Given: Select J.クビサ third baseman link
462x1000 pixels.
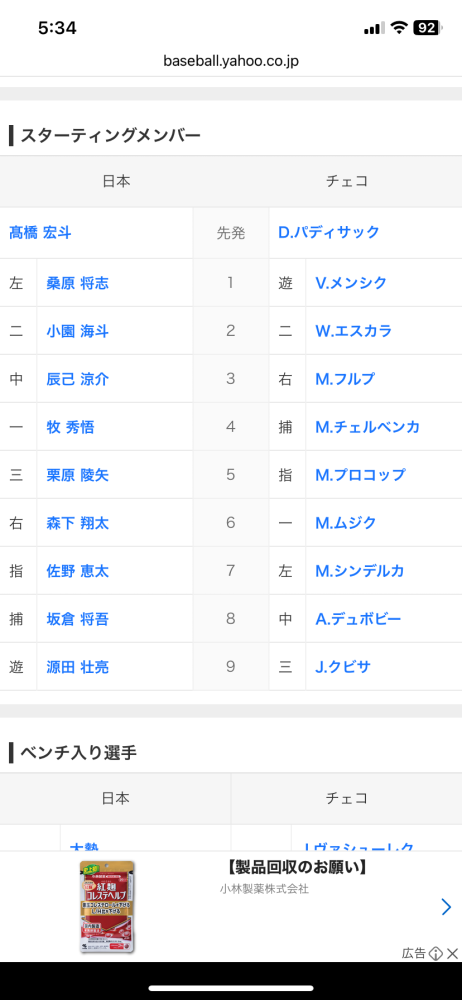Looking at the screenshot, I should pyautogui.click(x=343, y=667).
